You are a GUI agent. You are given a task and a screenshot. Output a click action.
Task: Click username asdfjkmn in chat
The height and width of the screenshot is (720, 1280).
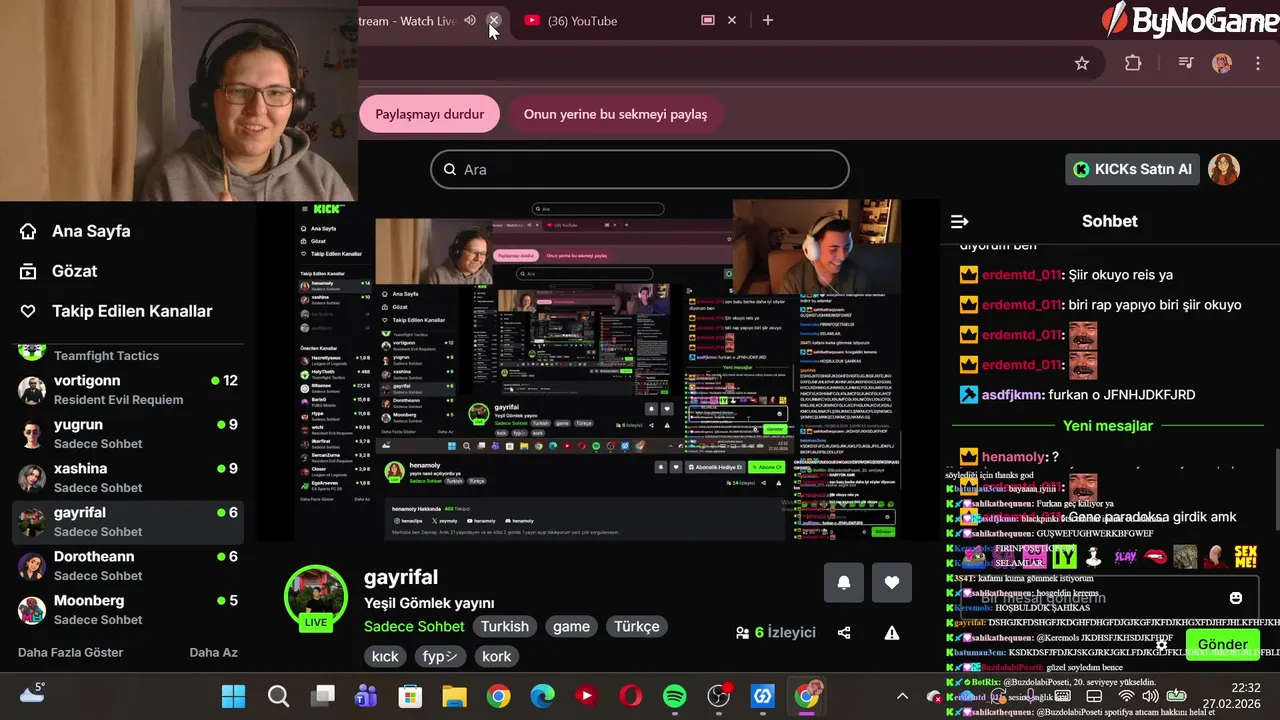[x=1012, y=395]
